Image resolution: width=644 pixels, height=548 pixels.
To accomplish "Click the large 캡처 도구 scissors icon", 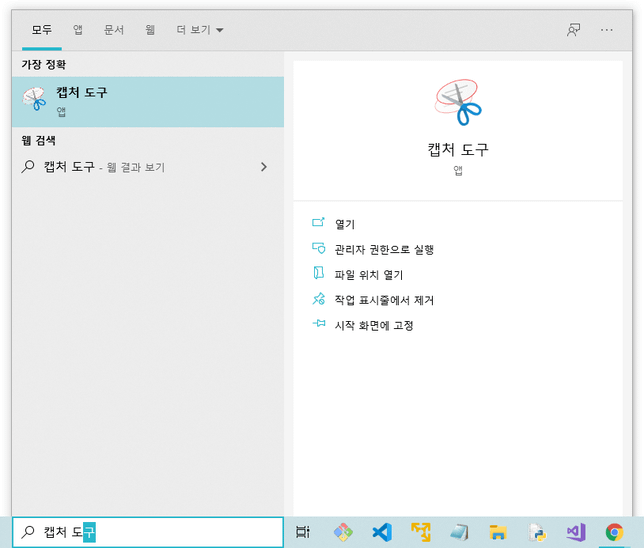I will click(458, 104).
